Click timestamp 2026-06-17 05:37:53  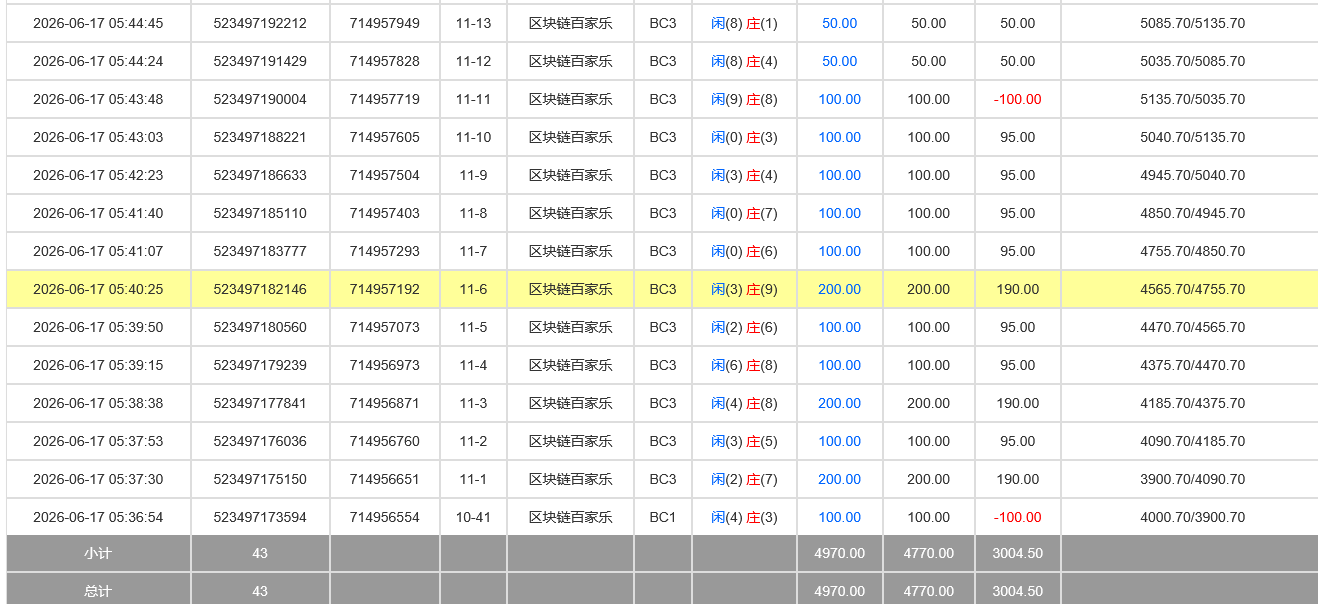98,441
